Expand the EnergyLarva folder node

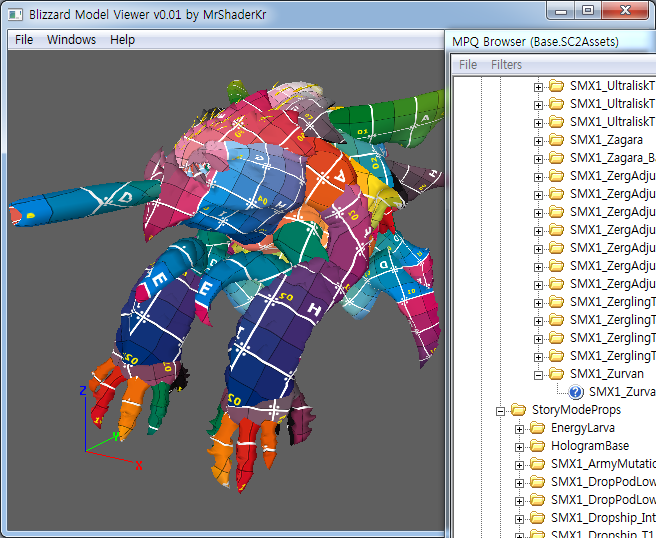pos(519,429)
